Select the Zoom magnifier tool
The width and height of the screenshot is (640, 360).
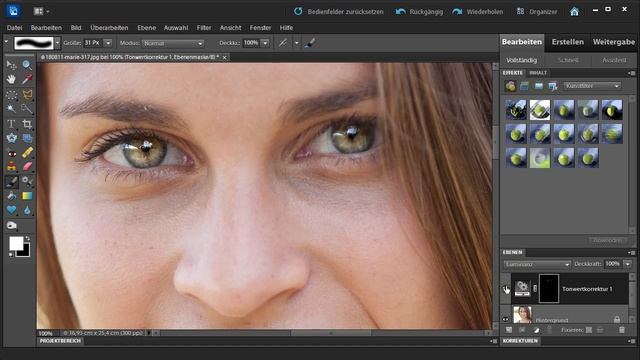click(27, 65)
